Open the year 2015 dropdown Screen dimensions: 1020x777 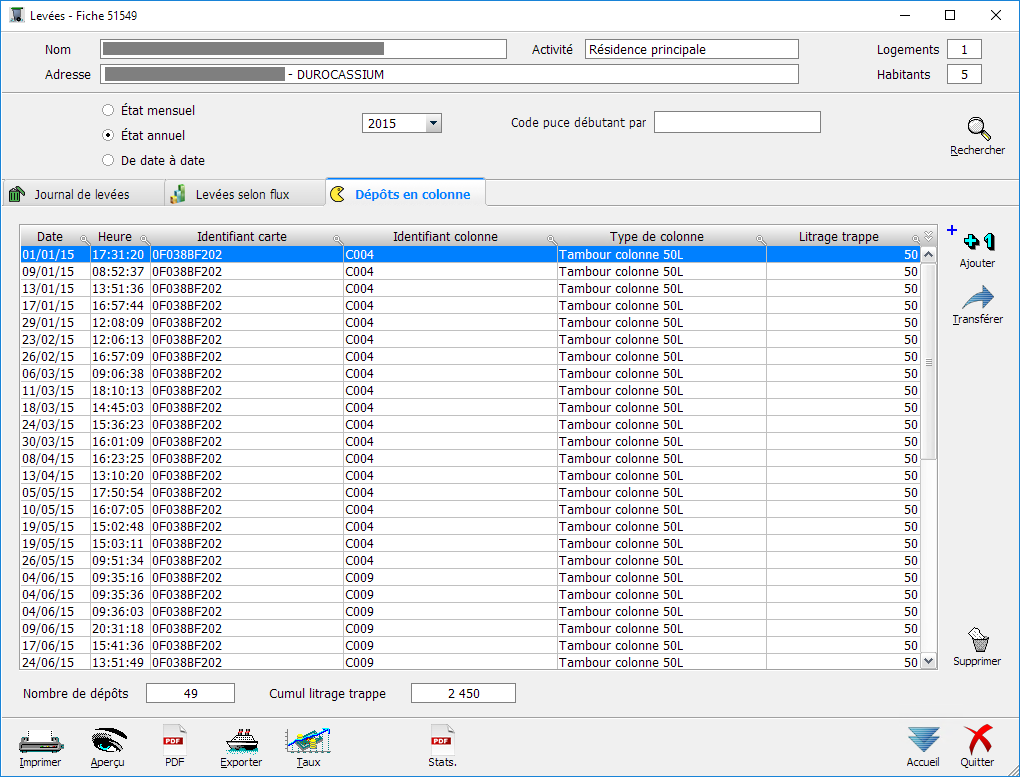(x=433, y=123)
